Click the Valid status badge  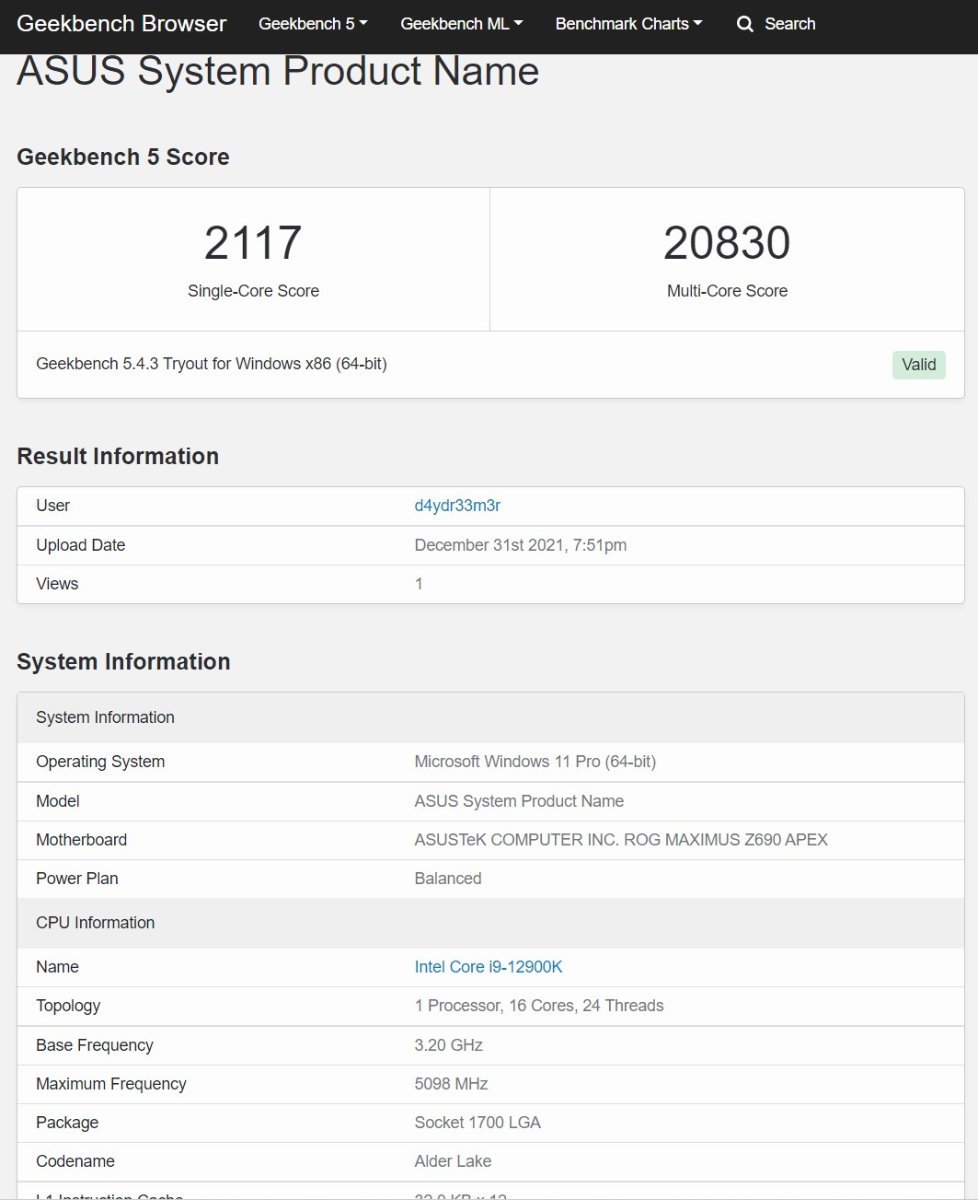919,364
